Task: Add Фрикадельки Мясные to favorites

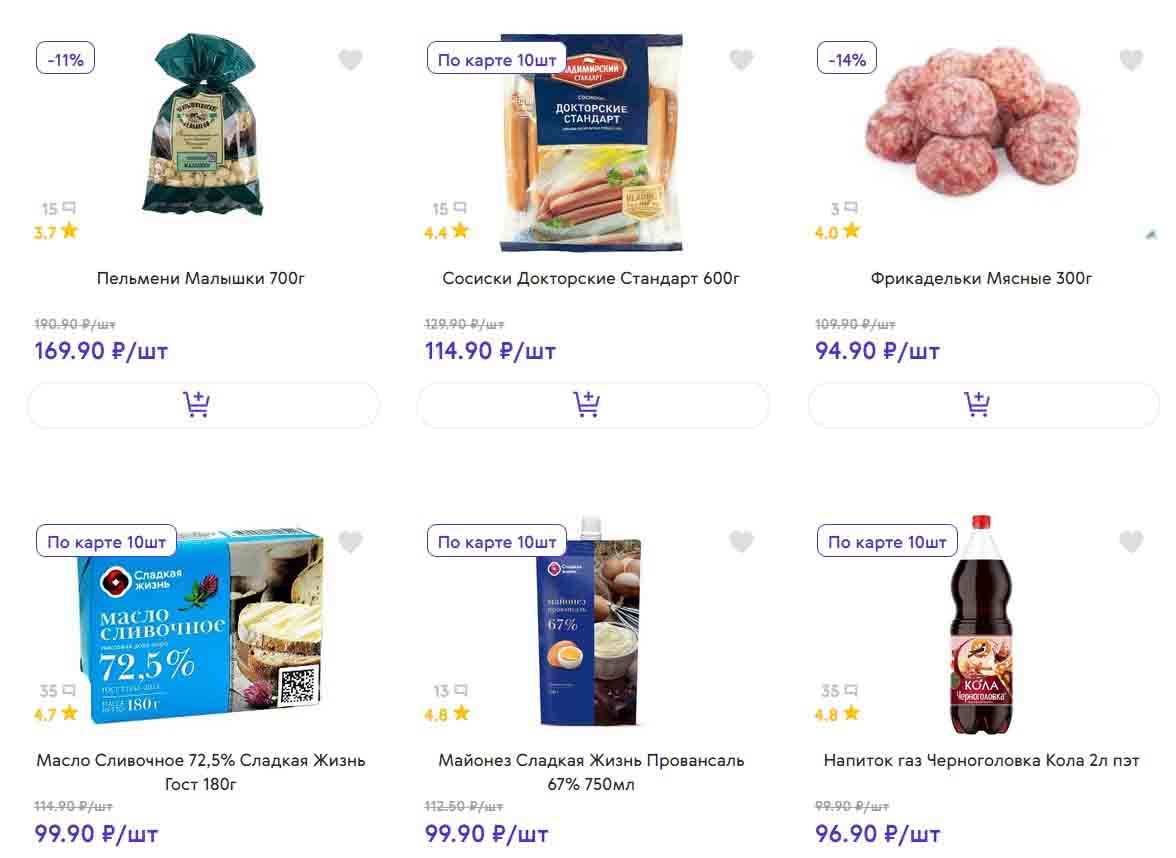Action: coord(1131,60)
